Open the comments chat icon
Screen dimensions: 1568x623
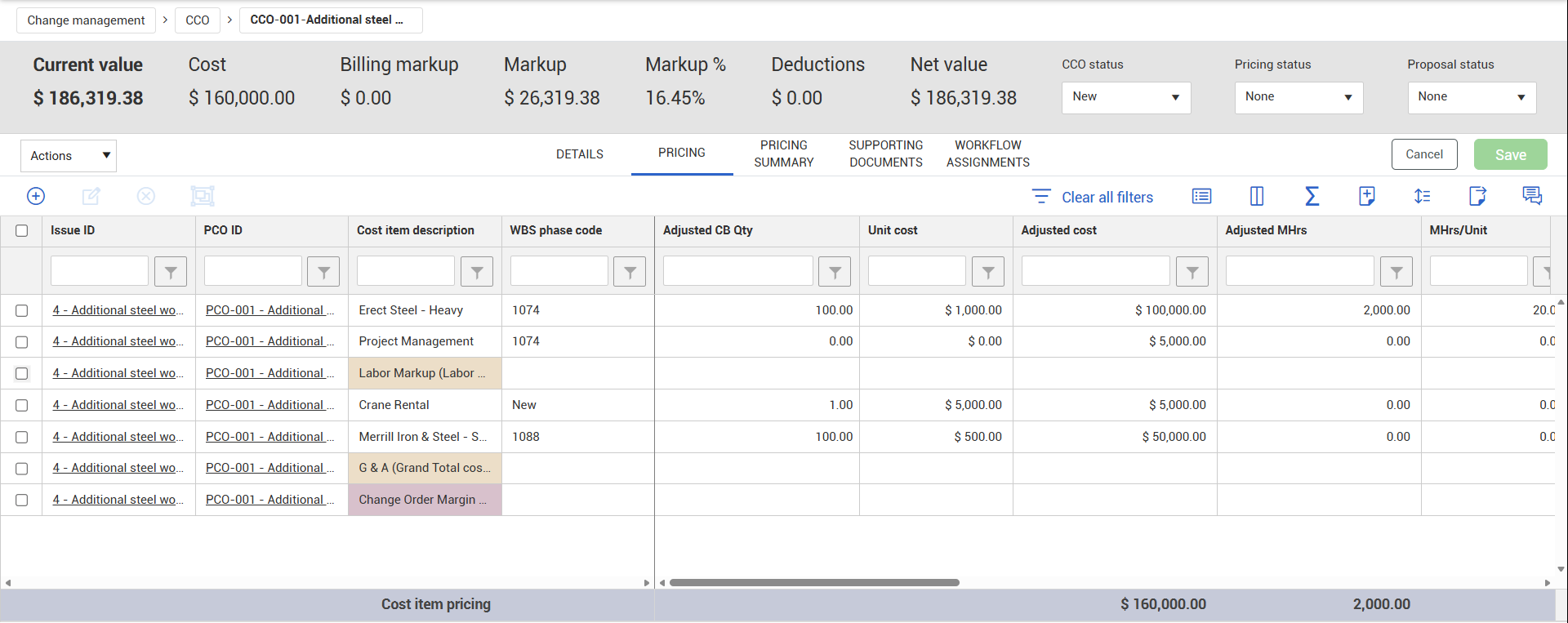1532,196
